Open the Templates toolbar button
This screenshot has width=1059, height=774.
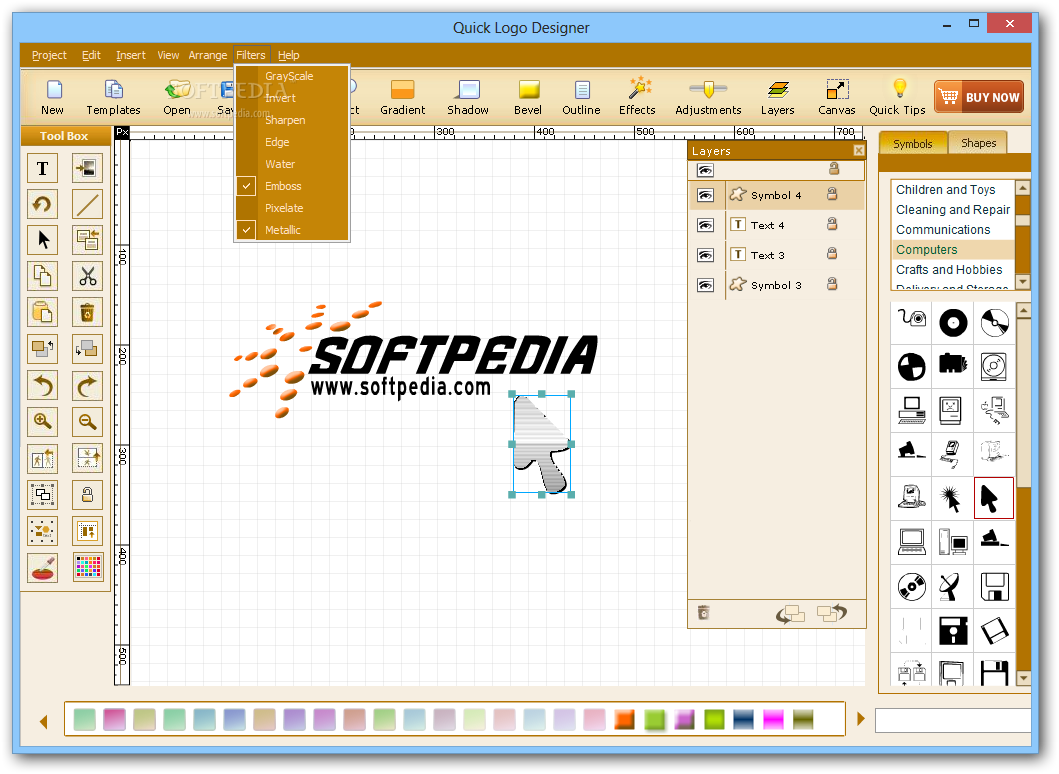pyautogui.click(x=113, y=97)
